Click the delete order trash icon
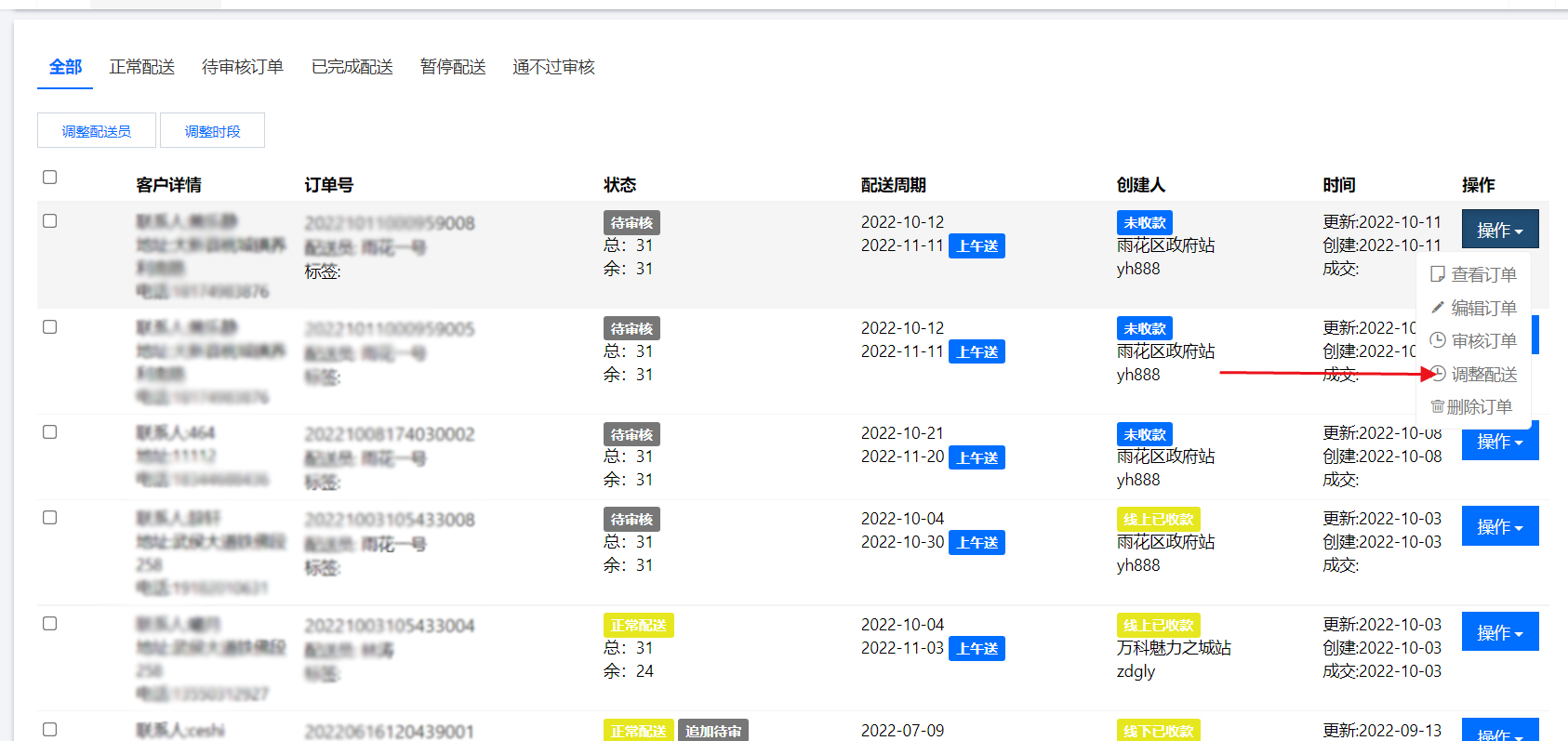 pos(1437,407)
